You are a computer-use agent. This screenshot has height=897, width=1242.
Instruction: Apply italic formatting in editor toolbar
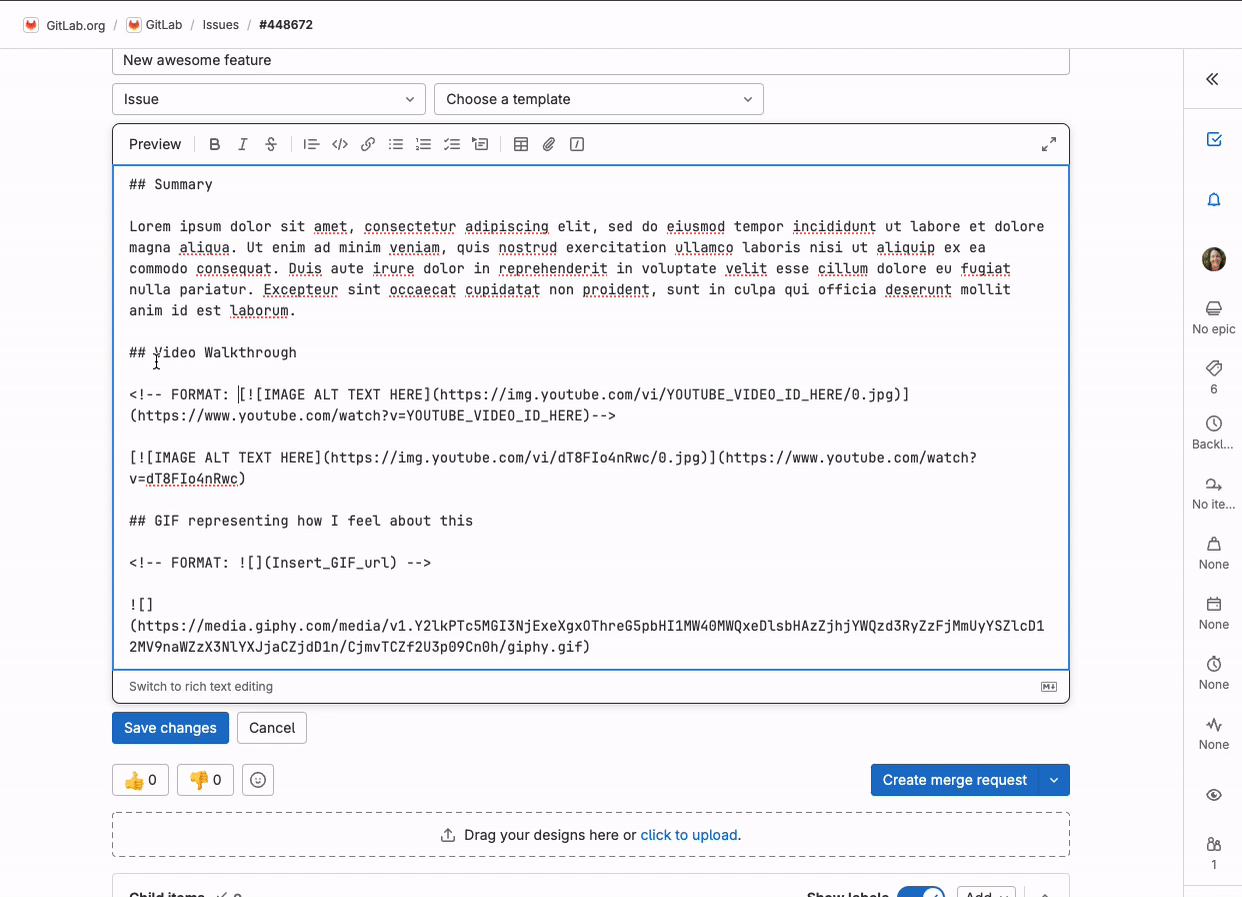242,144
